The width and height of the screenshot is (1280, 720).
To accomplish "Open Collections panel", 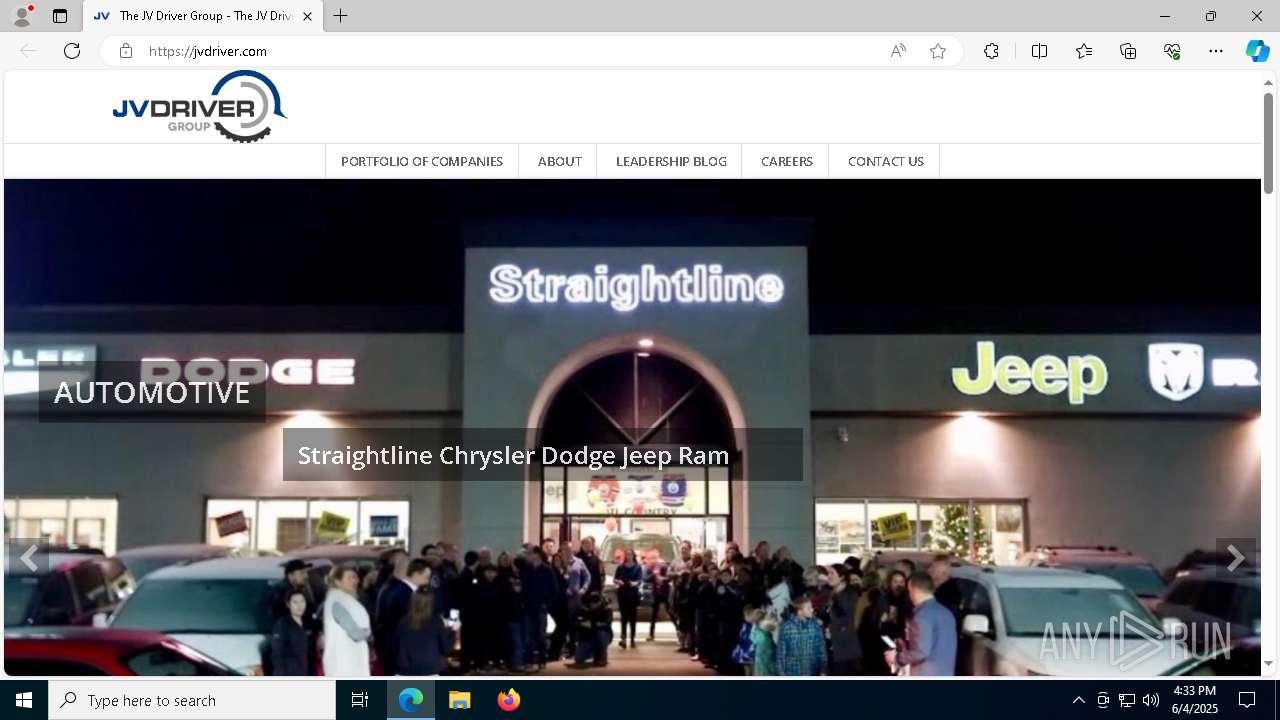I will pos(1128,51).
